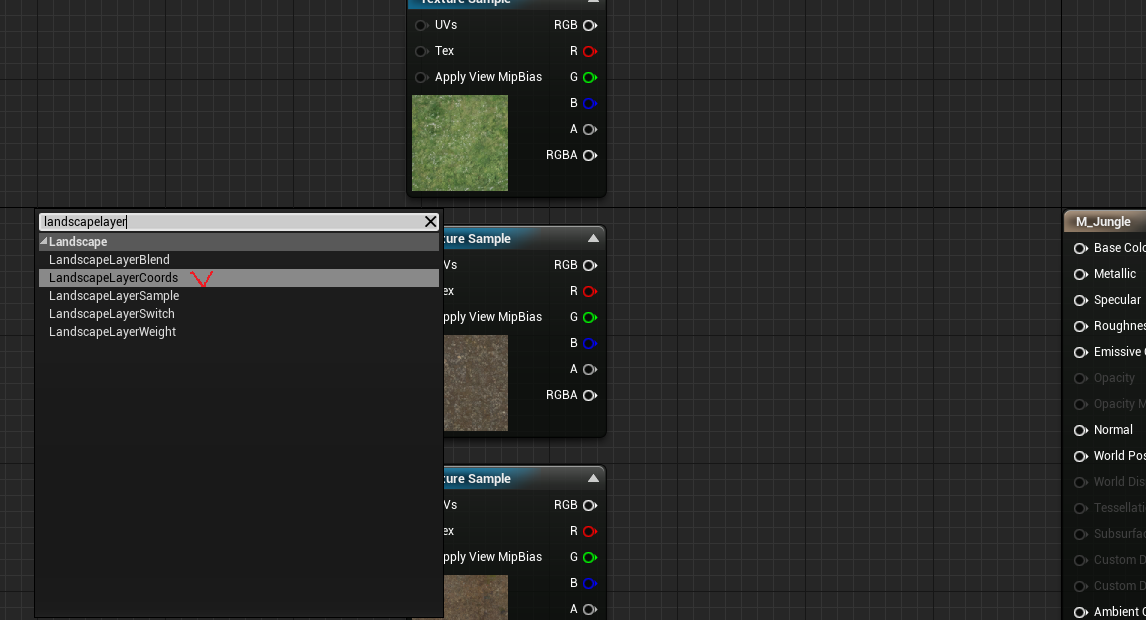Click Base Color input pin on M_Jungle
Screen dimensions: 1146x620
click(1080, 249)
